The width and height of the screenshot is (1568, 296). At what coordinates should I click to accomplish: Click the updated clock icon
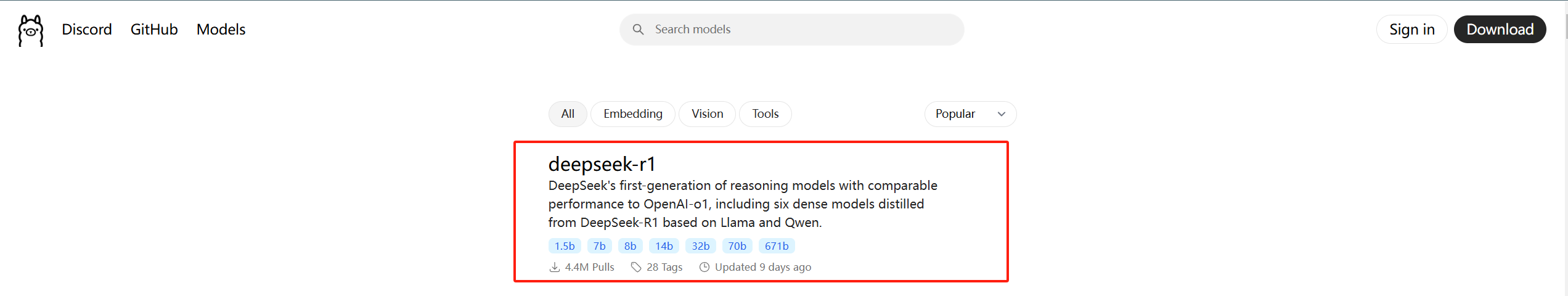[704, 267]
